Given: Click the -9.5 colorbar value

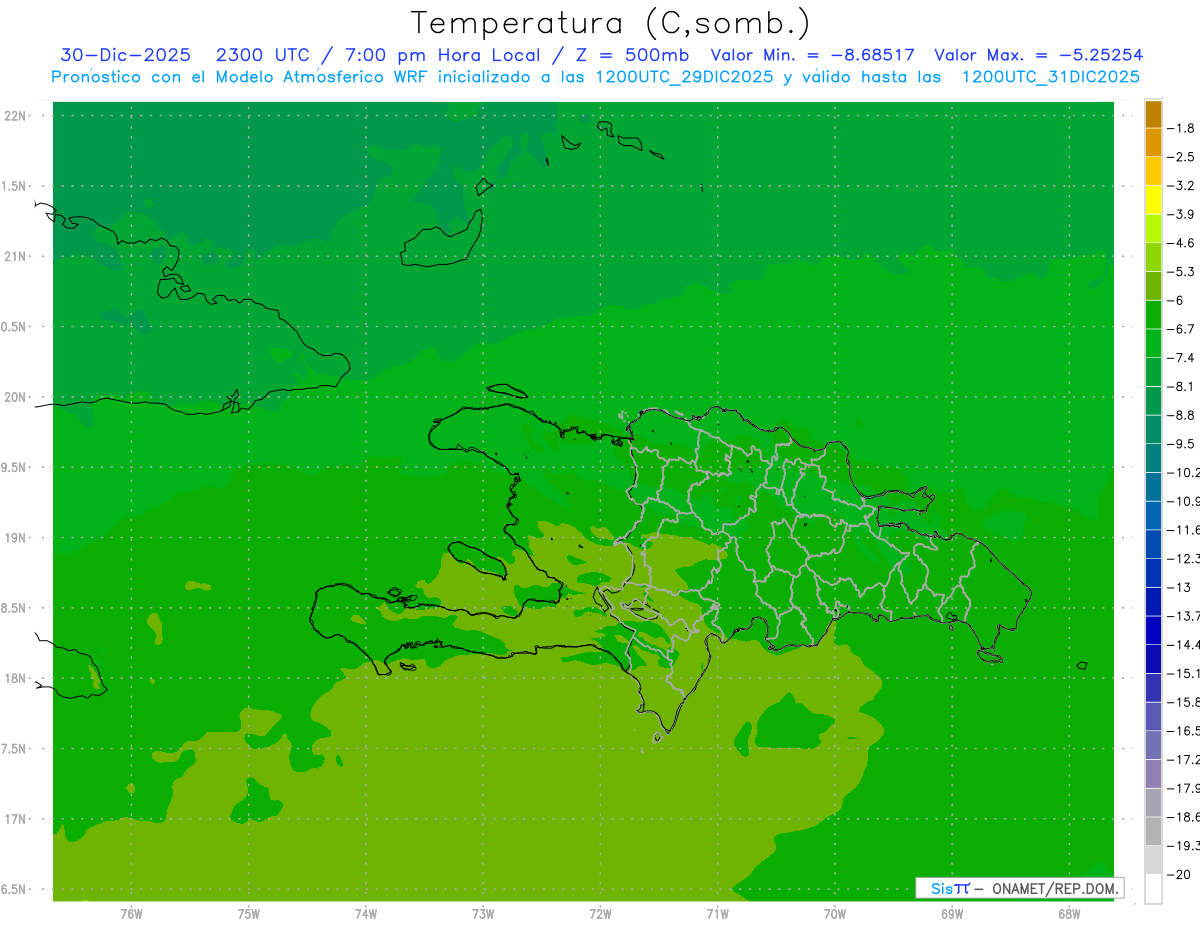Looking at the screenshot, I should coord(1181,443).
